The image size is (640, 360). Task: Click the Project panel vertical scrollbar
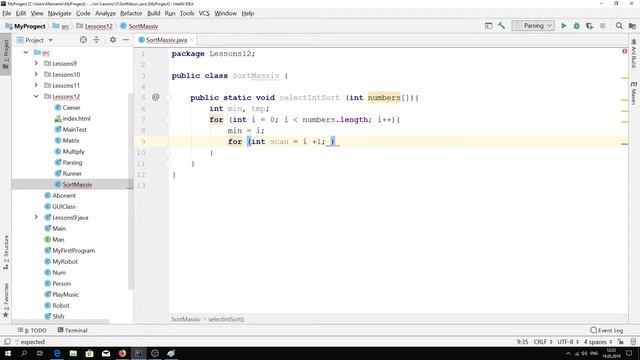[131, 191]
